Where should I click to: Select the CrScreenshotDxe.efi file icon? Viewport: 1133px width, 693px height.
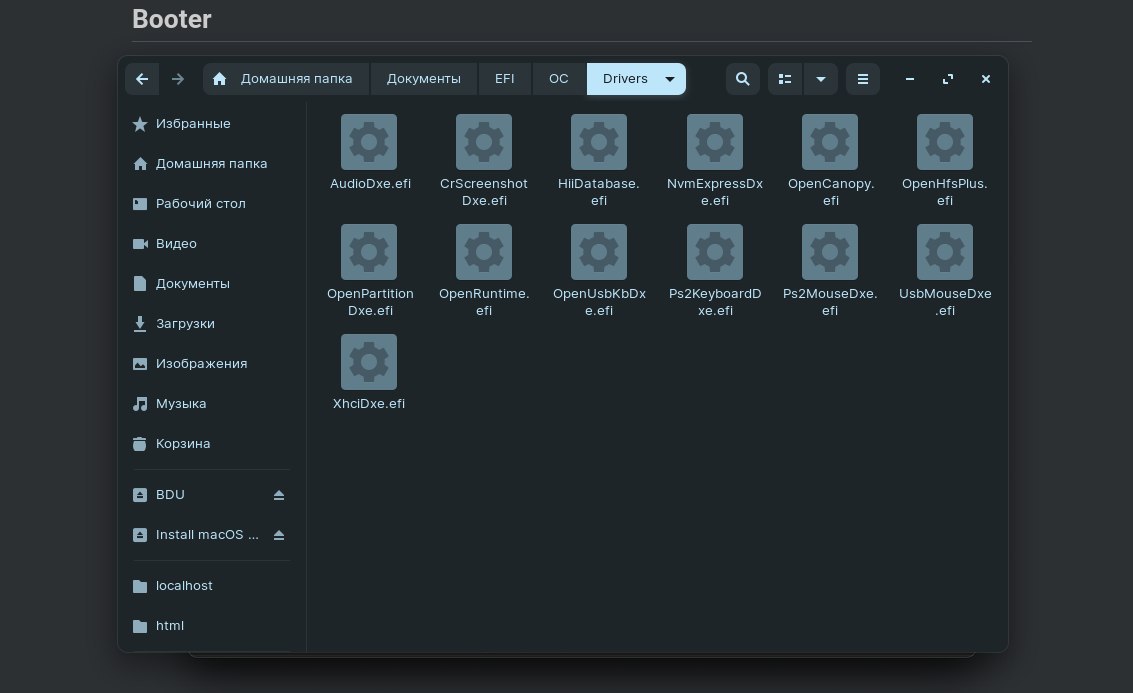[484, 142]
